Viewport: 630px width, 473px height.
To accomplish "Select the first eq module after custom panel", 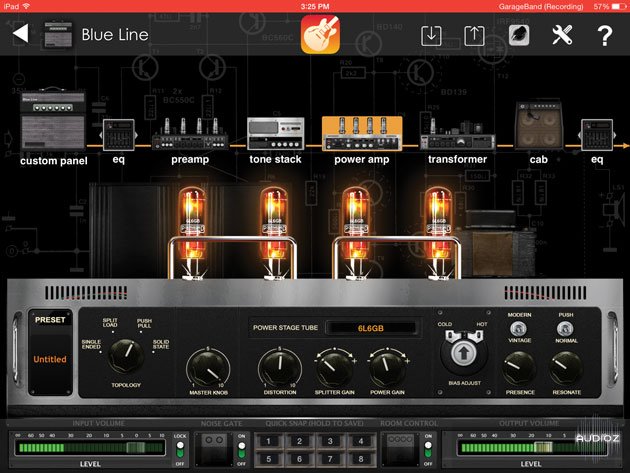I will pos(119,135).
